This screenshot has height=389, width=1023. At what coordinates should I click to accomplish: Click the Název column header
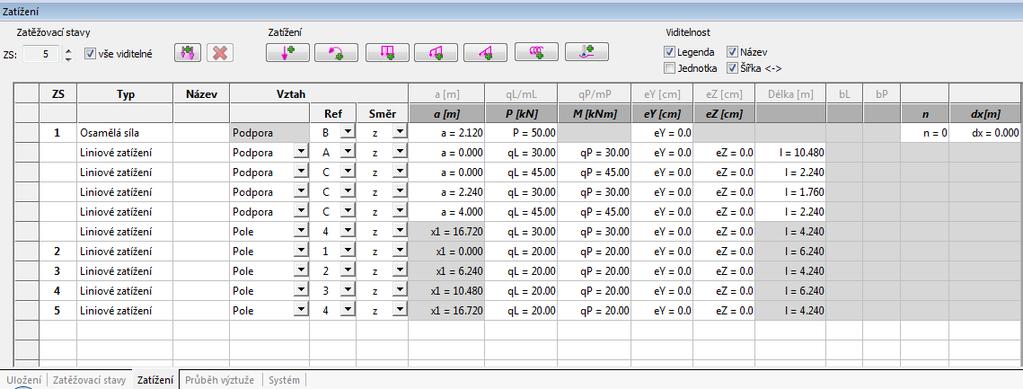[201, 93]
